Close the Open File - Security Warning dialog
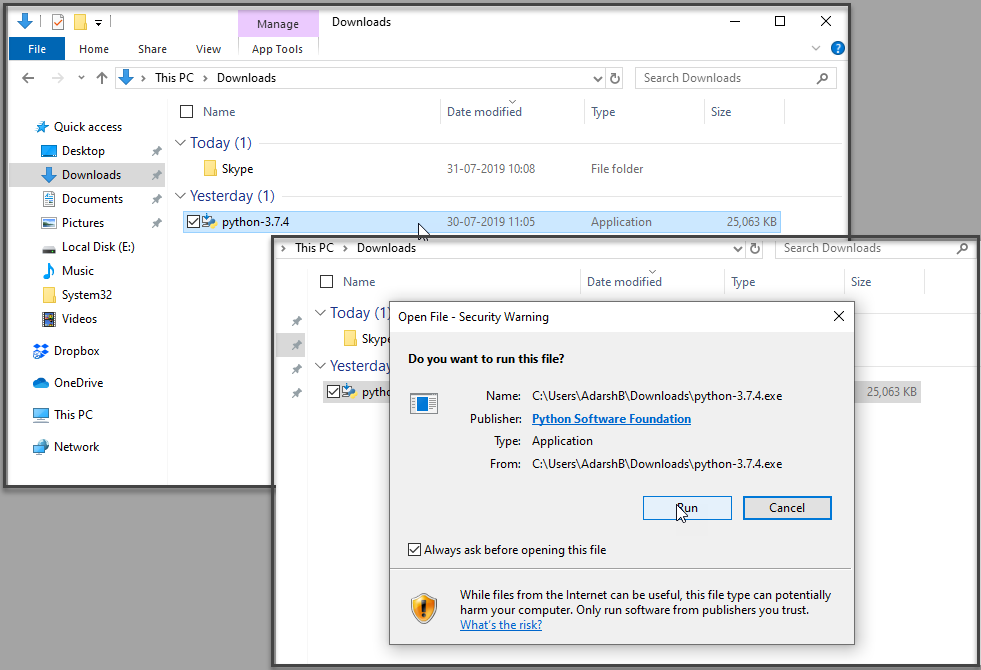981x670 pixels. [x=839, y=317]
